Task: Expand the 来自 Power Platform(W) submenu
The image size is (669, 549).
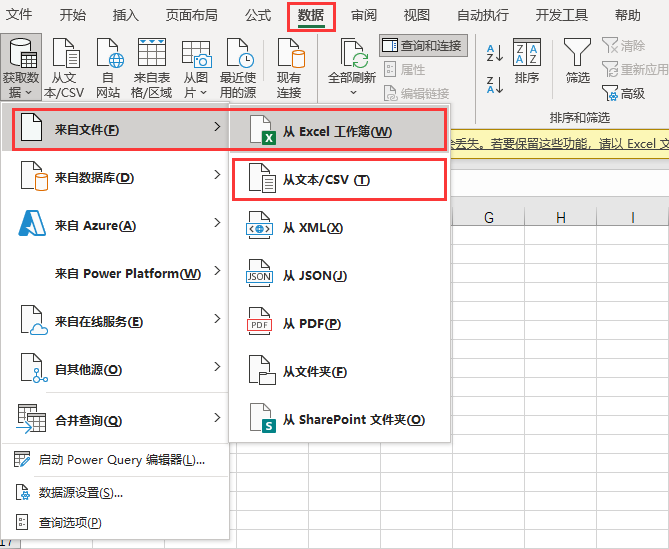Action: (x=115, y=273)
